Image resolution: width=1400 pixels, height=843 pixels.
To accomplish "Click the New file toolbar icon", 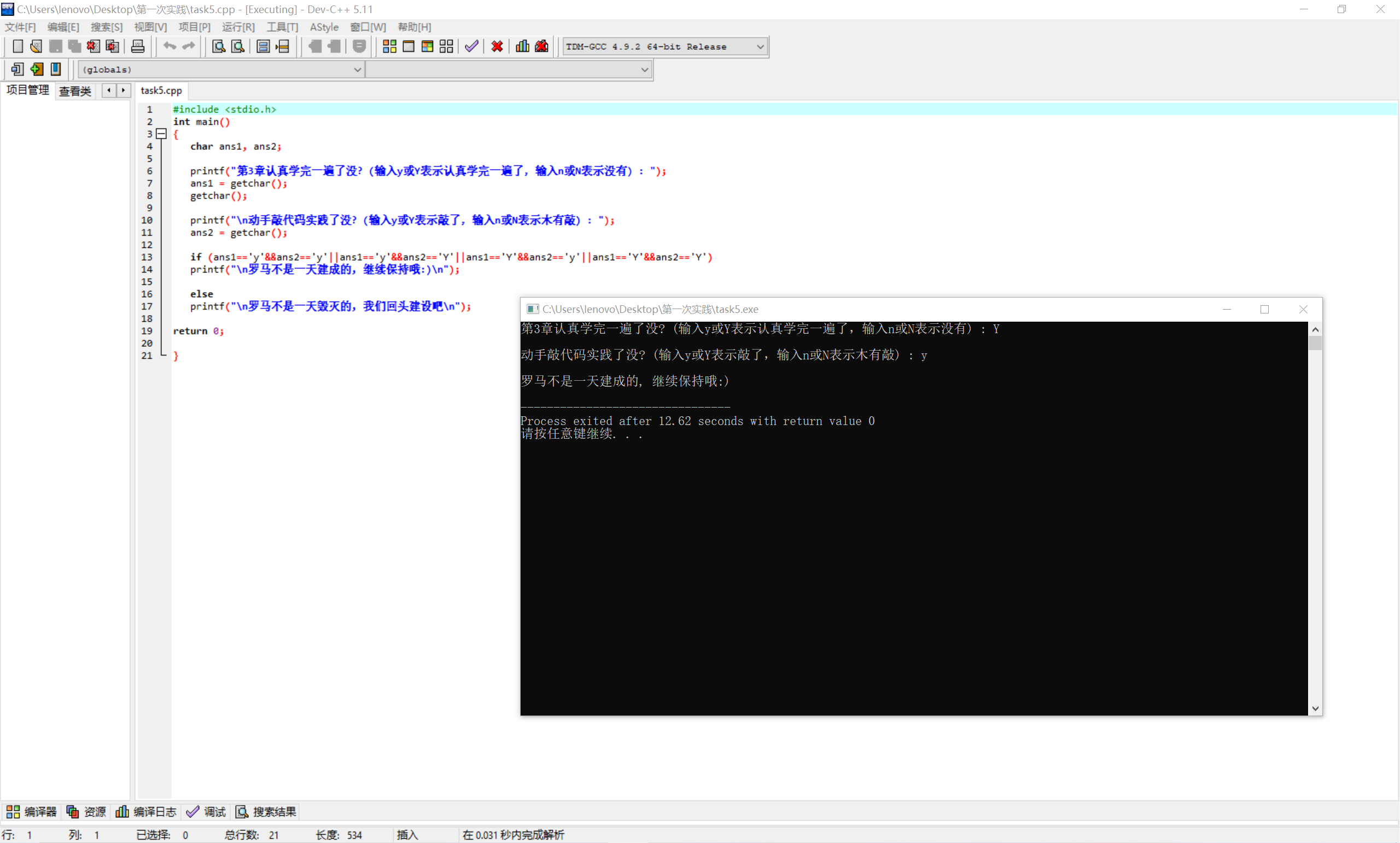I will (17, 46).
